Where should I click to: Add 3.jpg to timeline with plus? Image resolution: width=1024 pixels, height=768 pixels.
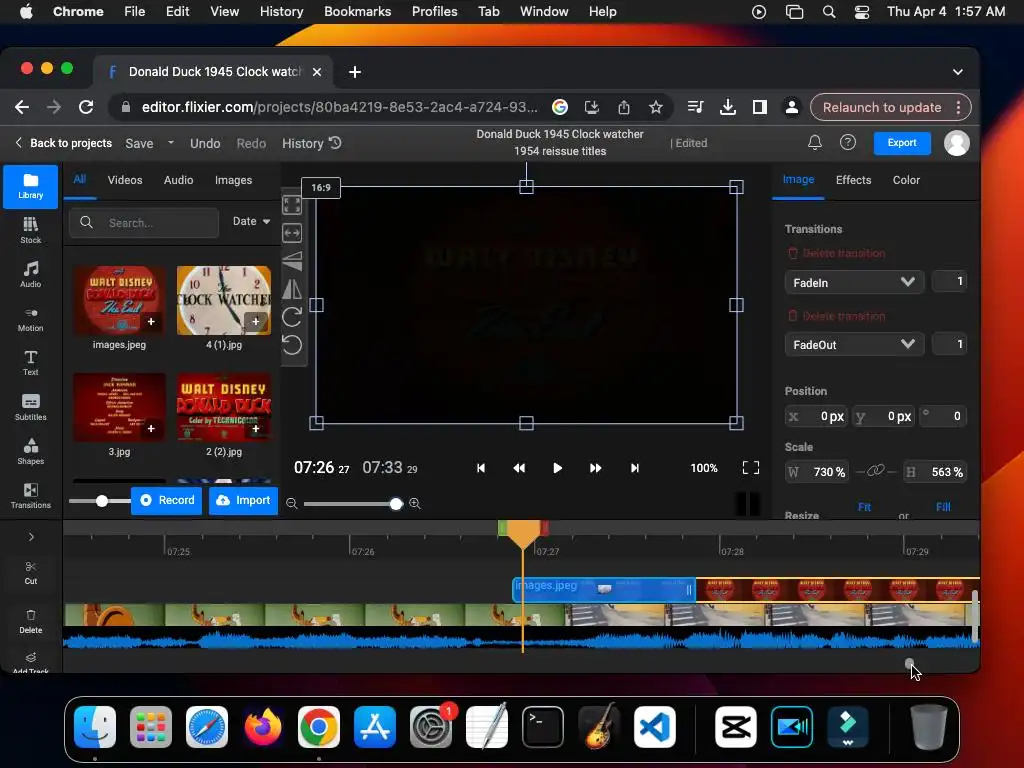151,428
